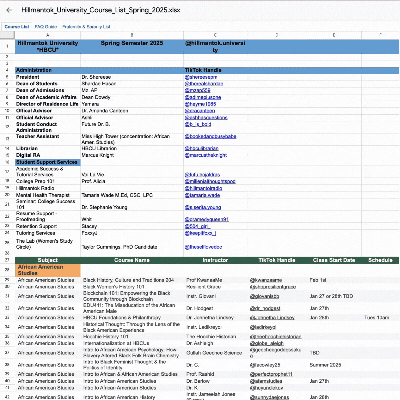Open TikTok handle link in Dean of Students row
Viewport: 400px width, 400px height.
point(204,84)
